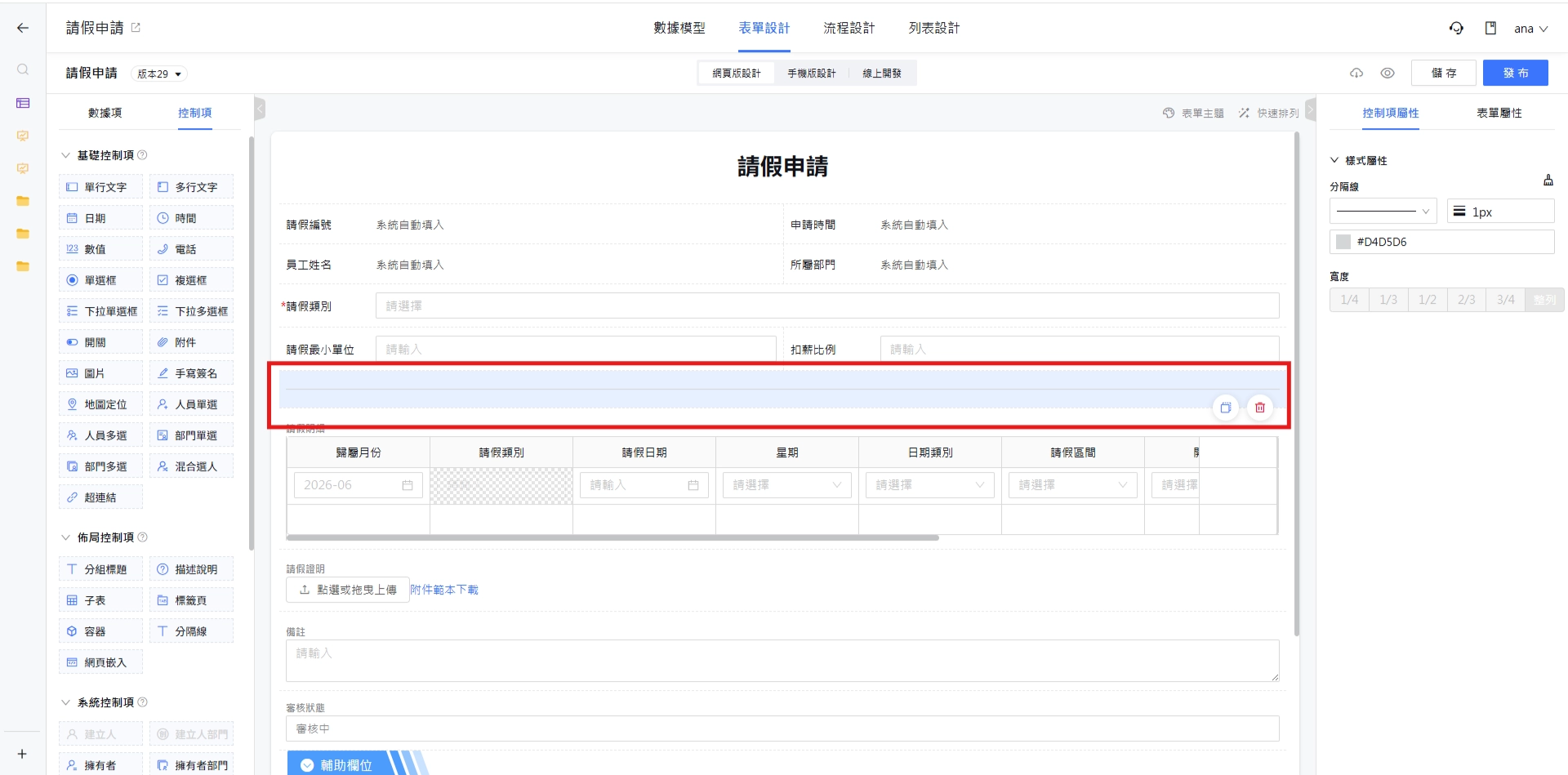Switch to 線上開發 mode
The height and width of the screenshot is (775, 1568).
tap(882, 73)
